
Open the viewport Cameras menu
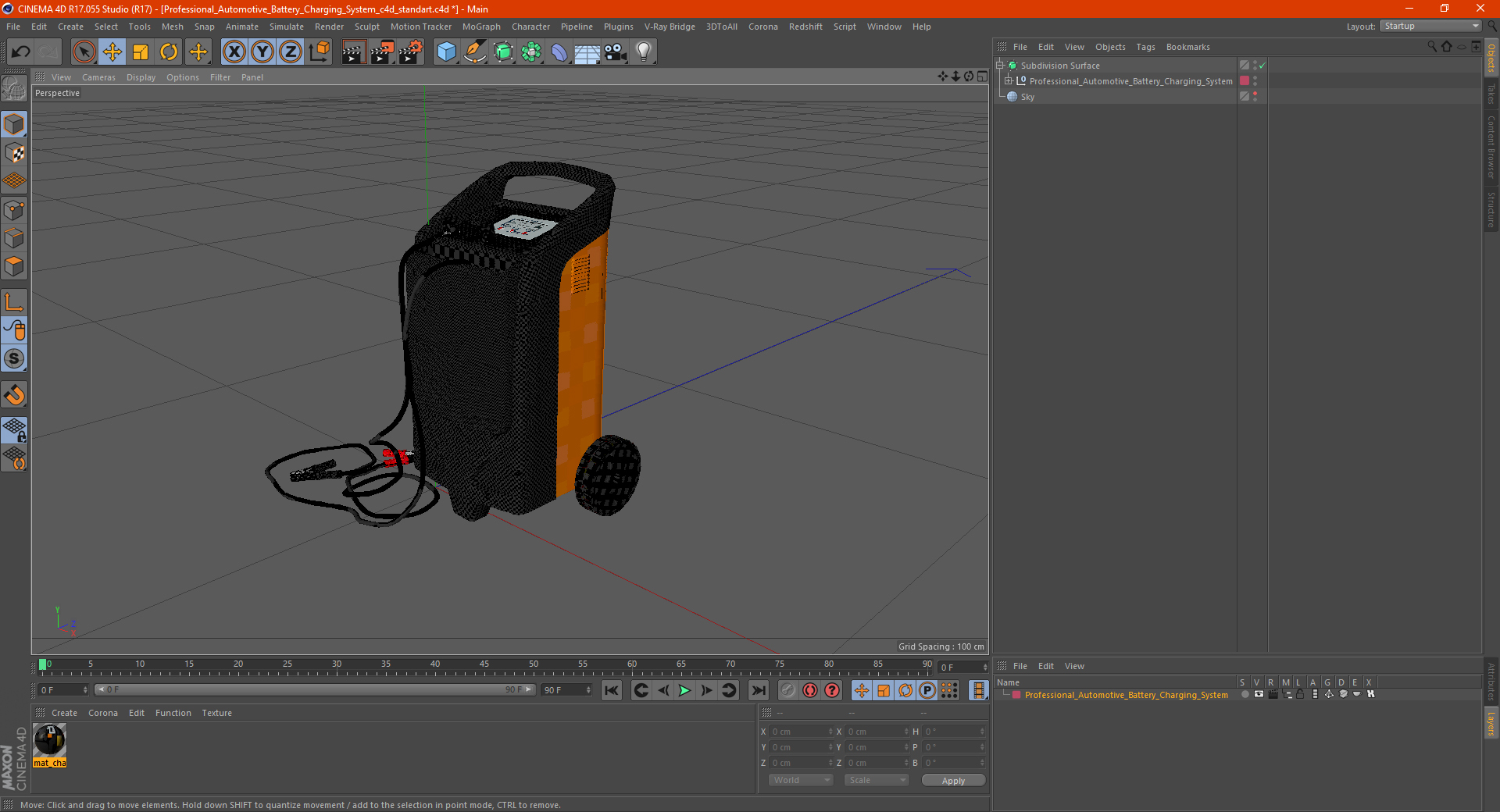98,77
